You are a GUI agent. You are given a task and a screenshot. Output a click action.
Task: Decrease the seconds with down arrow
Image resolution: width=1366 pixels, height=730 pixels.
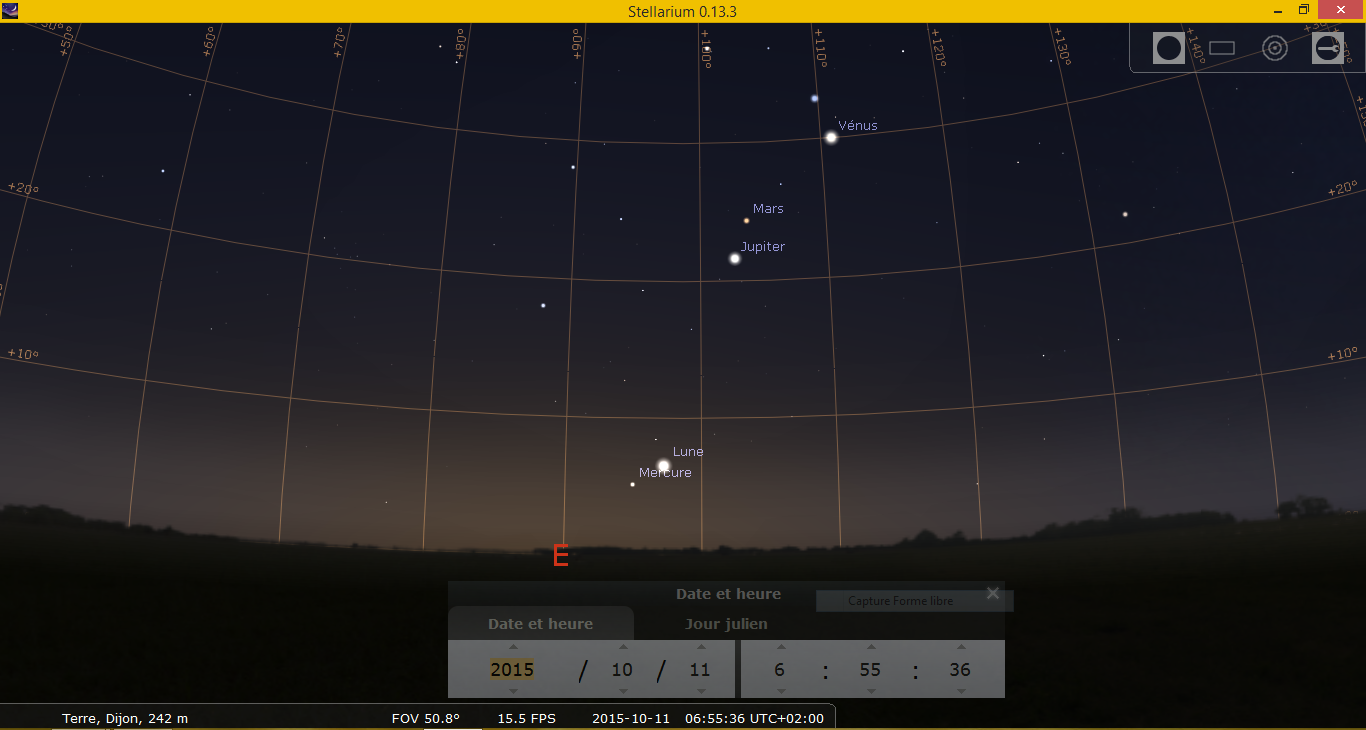pos(961,691)
